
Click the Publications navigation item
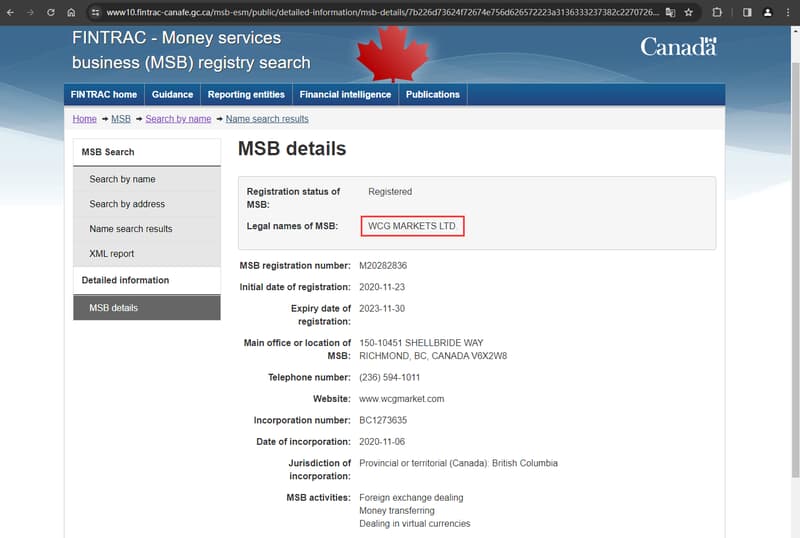[x=433, y=95]
